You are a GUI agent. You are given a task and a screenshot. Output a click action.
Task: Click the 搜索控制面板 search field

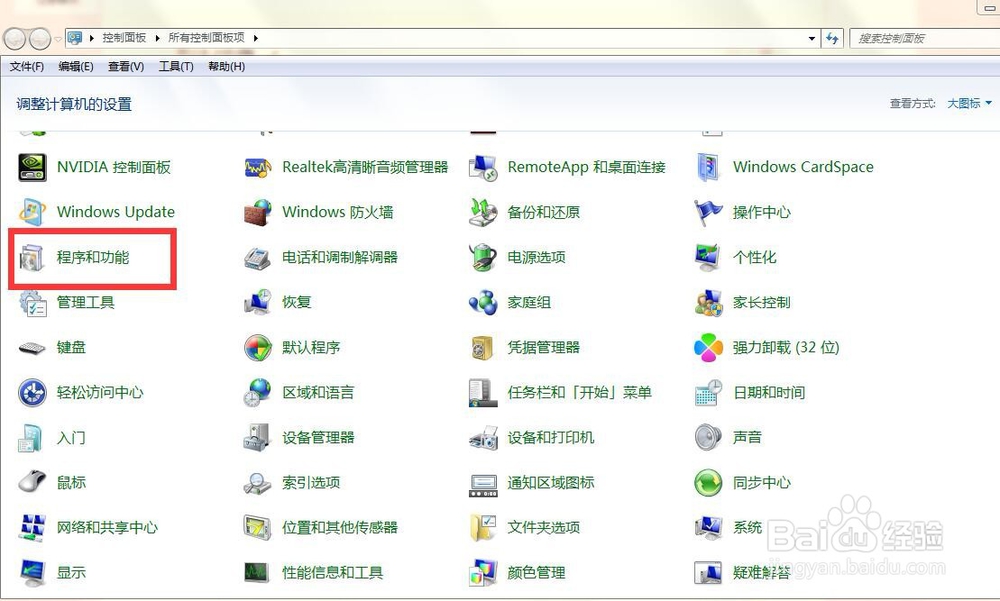[x=925, y=38]
